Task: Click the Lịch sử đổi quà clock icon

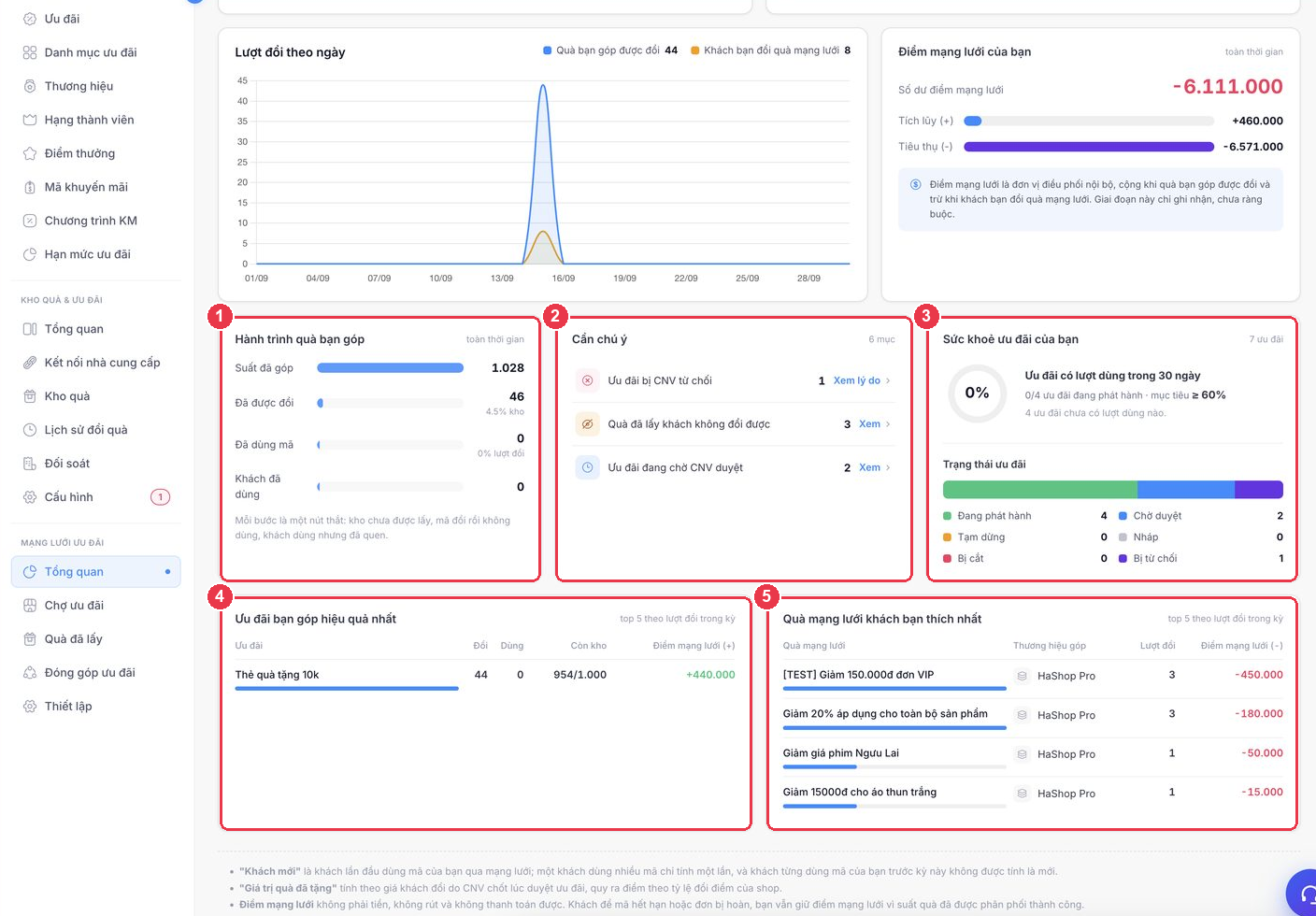Action: pos(30,430)
